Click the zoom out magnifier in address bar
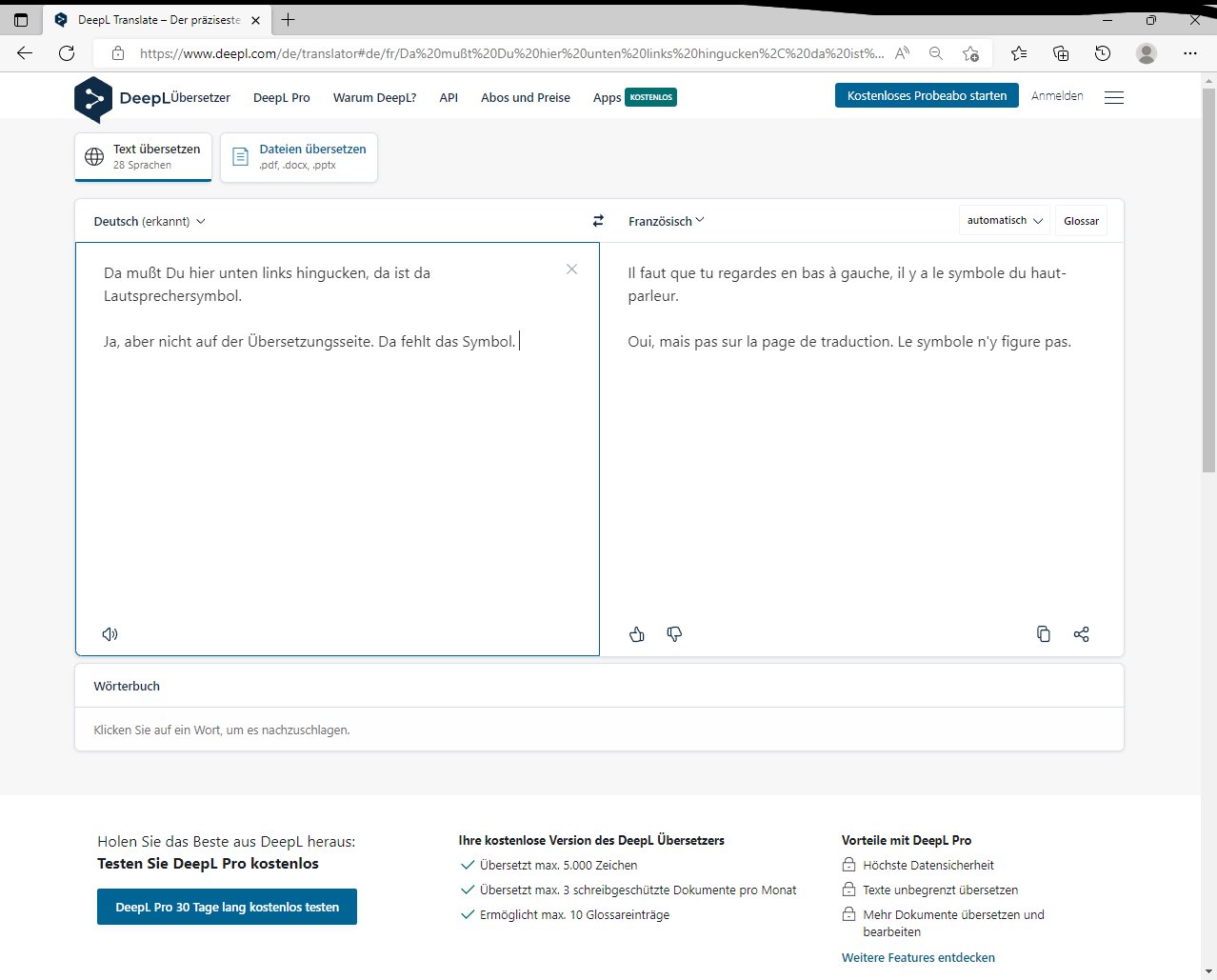This screenshot has width=1217, height=980. pos(936,53)
